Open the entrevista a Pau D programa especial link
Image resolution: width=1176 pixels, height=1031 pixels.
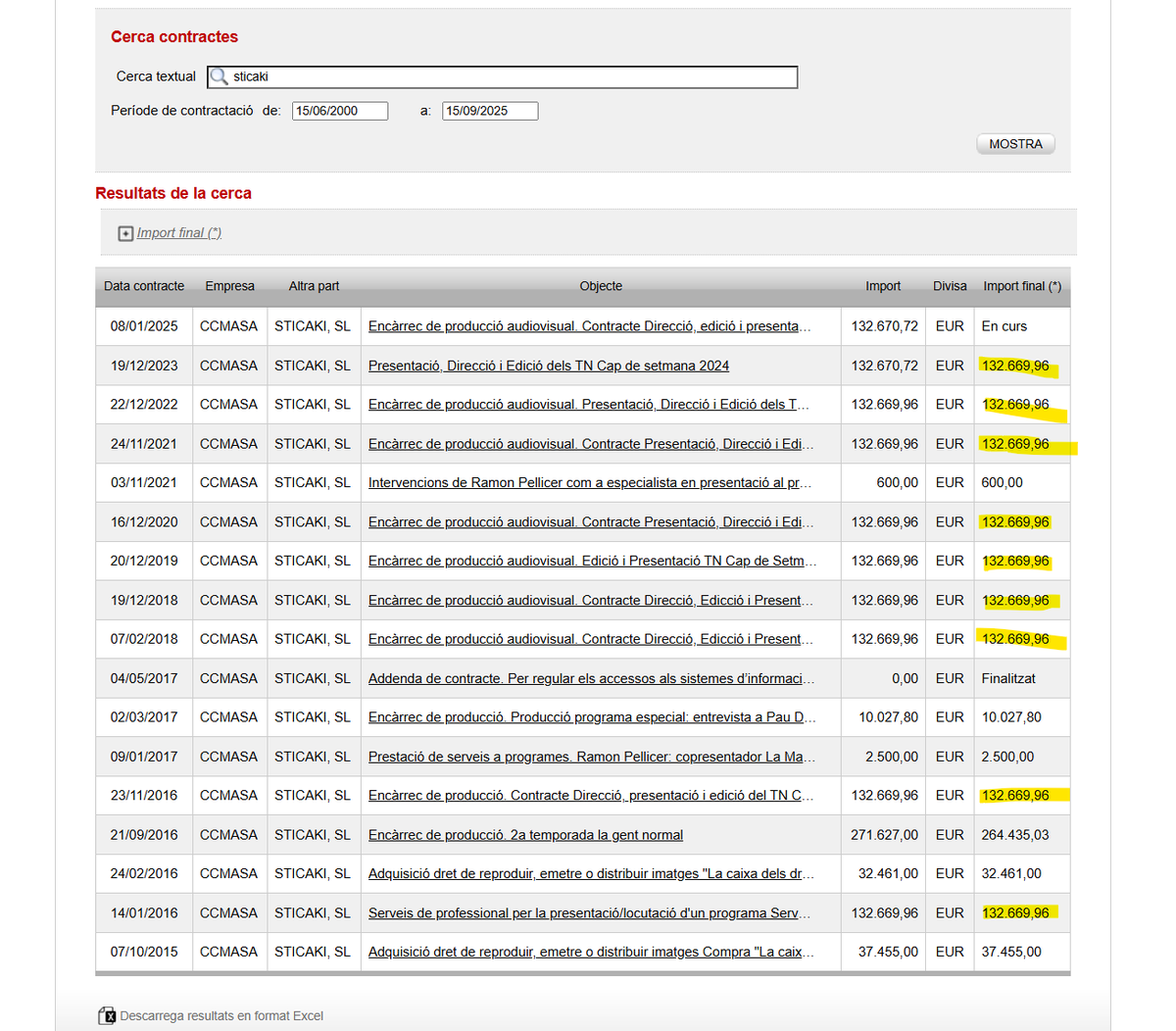pyautogui.click(x=592, y=717)
